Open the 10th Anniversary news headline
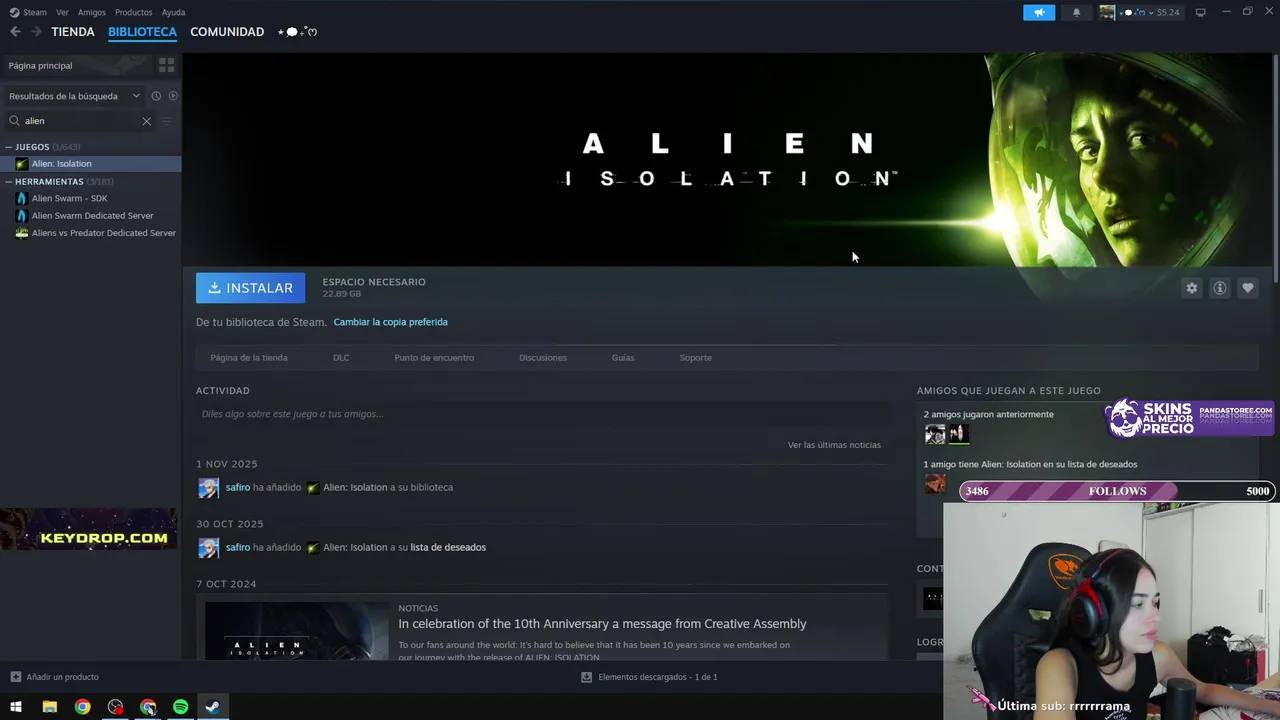 point(602,624)
